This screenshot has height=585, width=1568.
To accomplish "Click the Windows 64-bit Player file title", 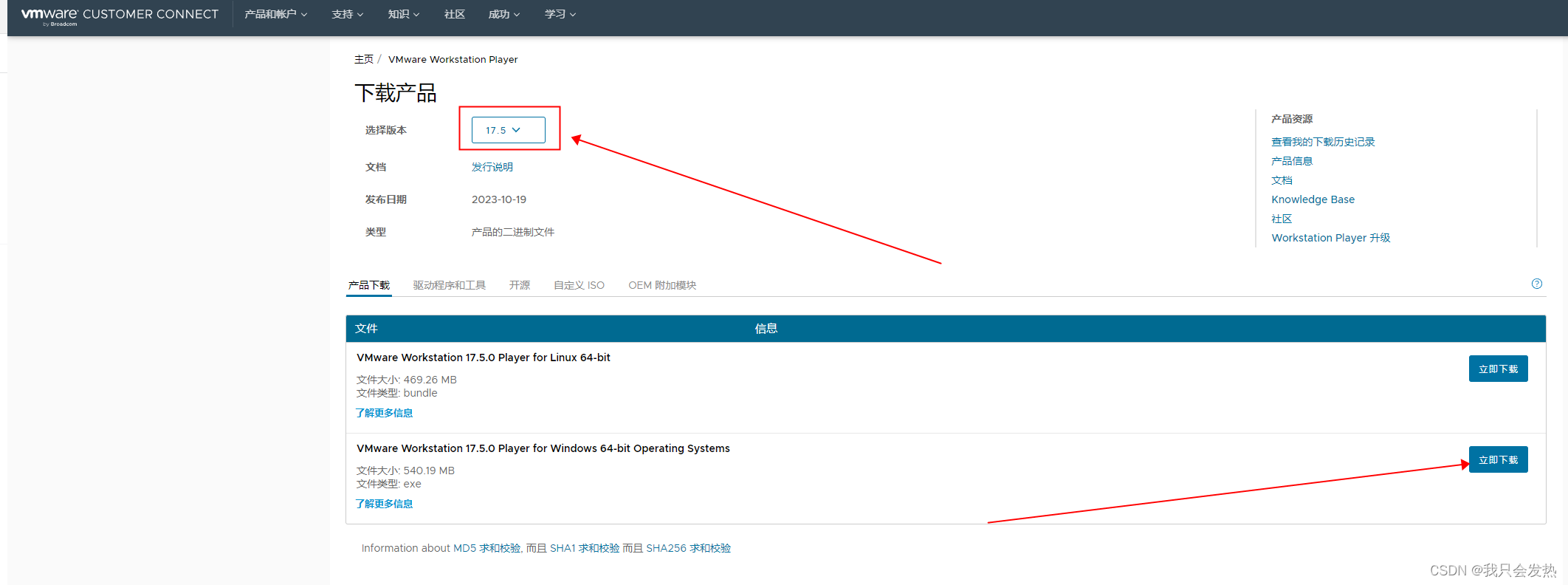I will [543, 448].
